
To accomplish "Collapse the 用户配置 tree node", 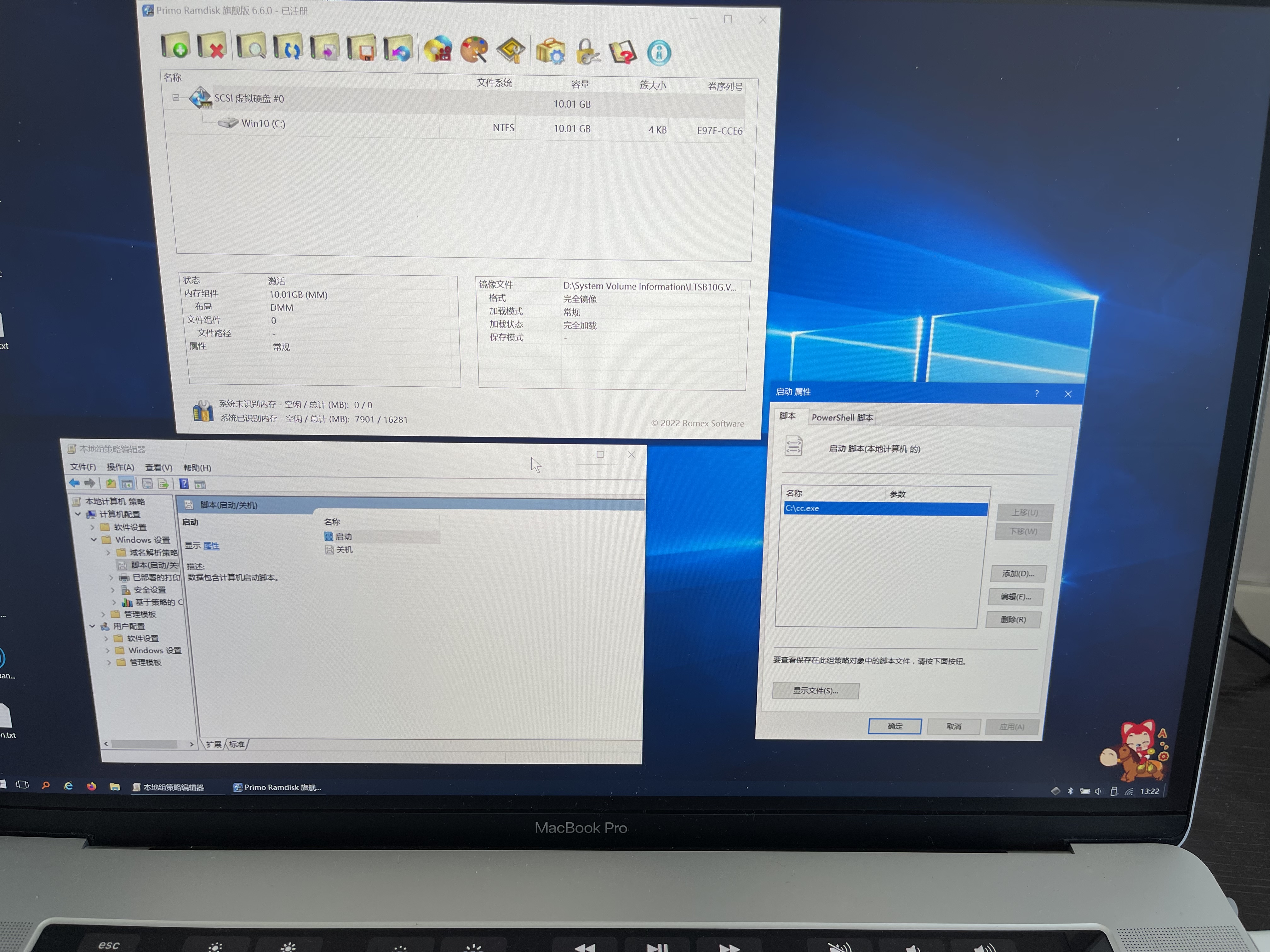I will [92, 626].
